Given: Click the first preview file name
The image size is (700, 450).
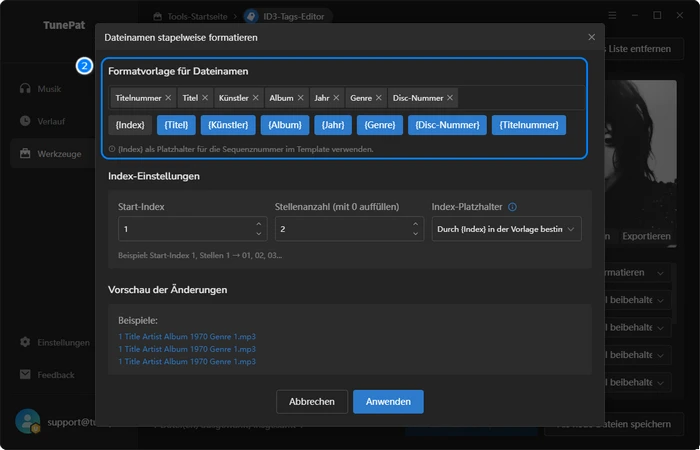Looking at the screenshot, I should pos(187,337).
